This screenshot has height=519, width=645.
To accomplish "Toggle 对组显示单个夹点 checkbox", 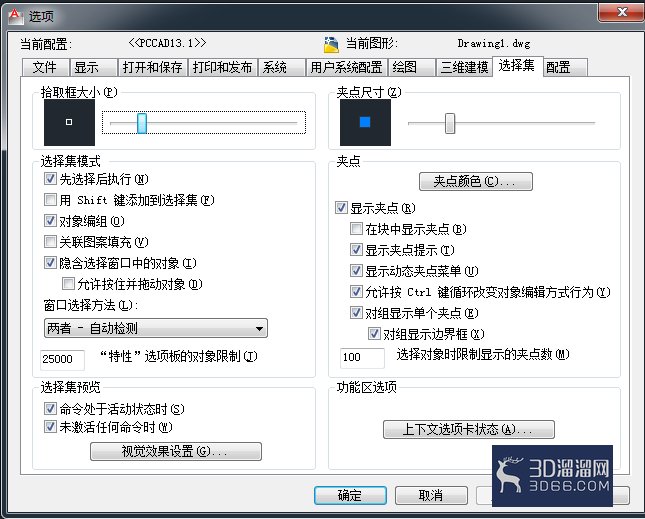I will click(356, 313).
